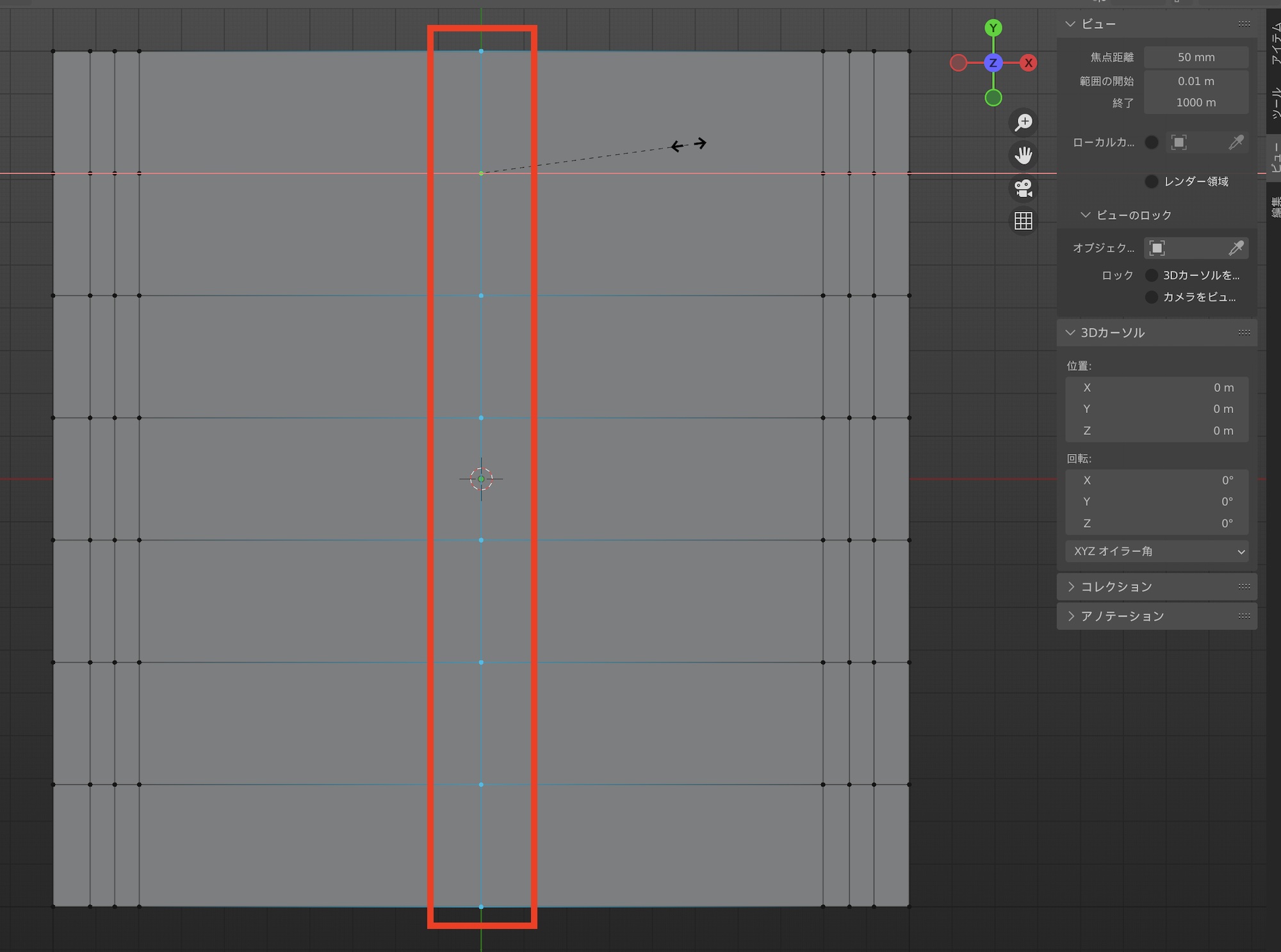Open the XYZ オイラー角 rotation mode dropdown

[1157, 551]
